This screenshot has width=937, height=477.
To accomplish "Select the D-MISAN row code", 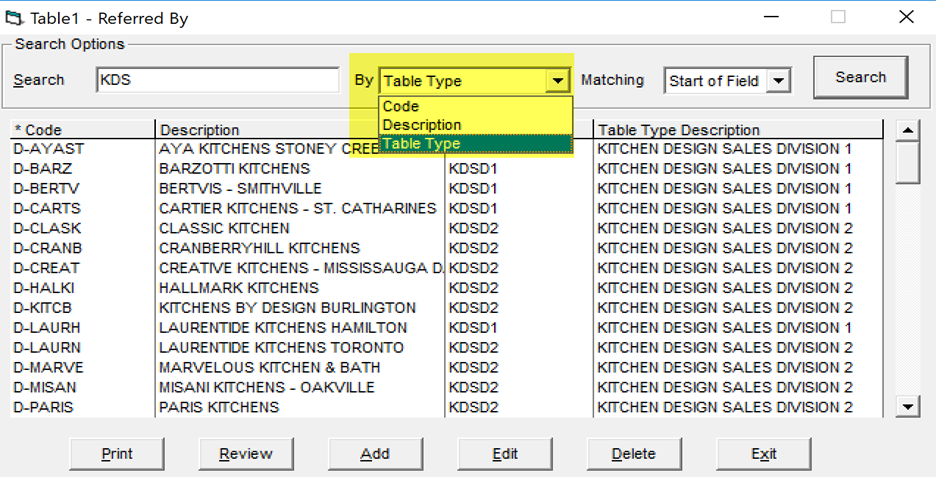I will click(45, 387).
